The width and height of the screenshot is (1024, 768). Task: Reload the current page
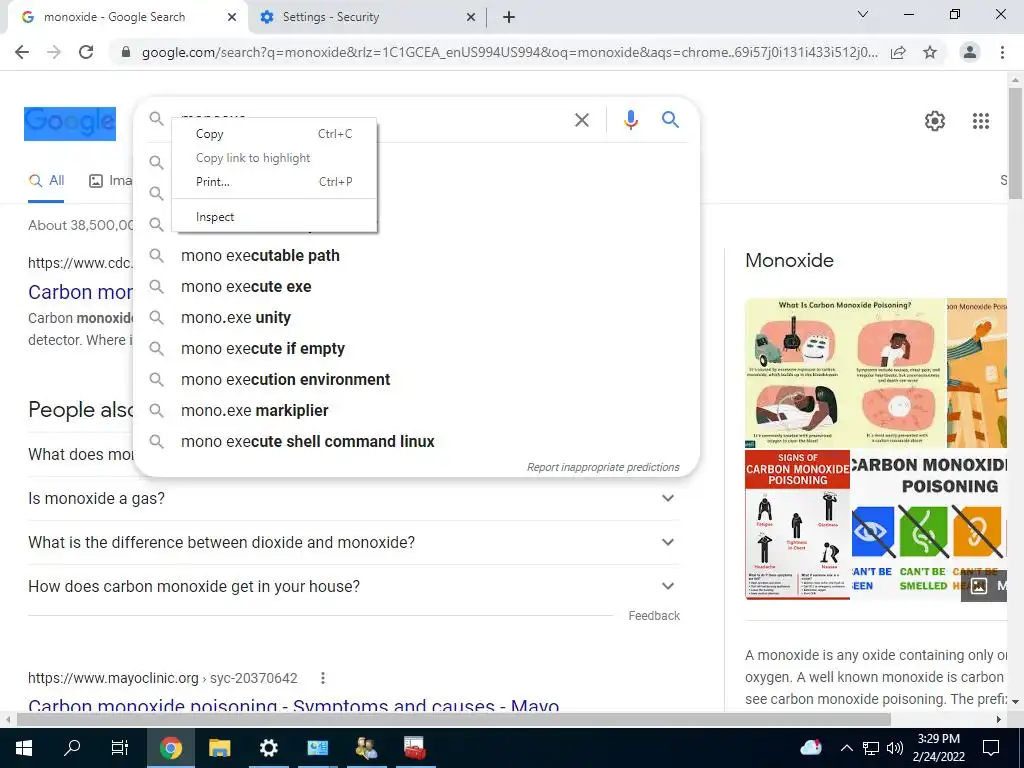(86, 52)
